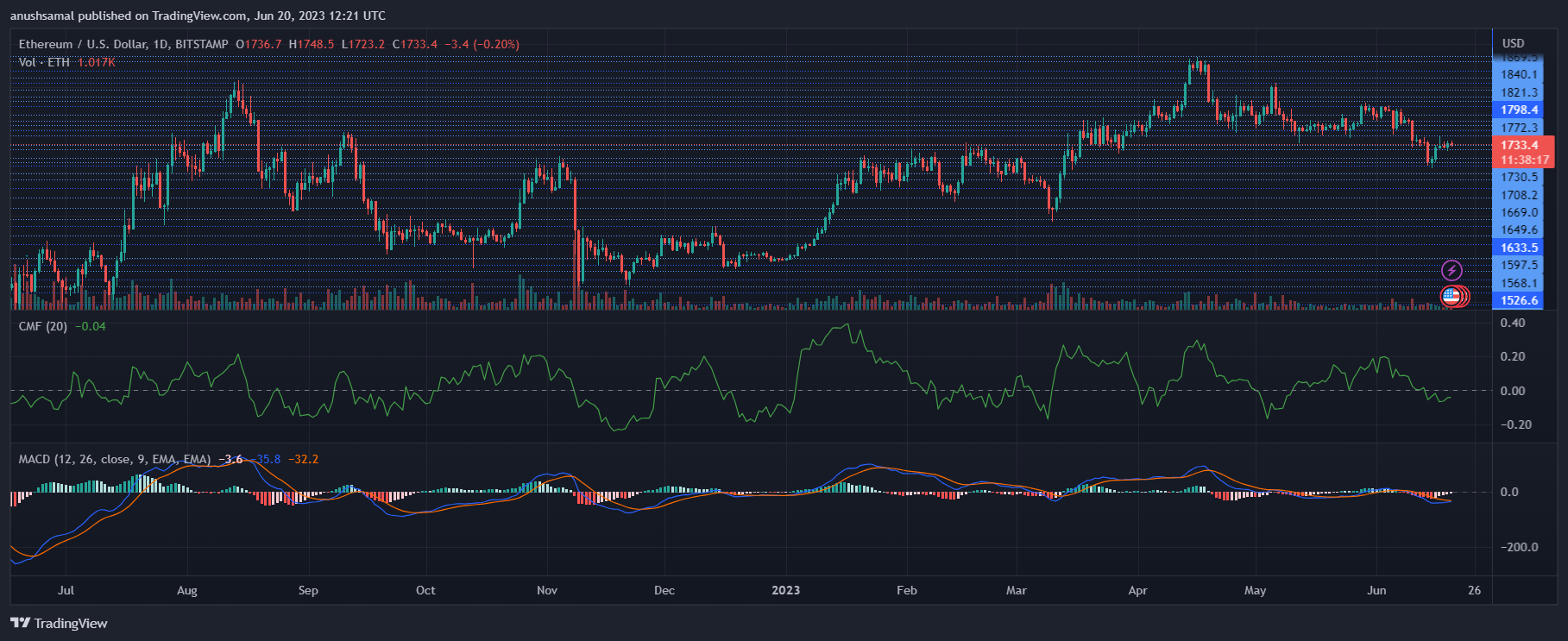Click the red 1733.4 current price label
Viewport: 1568px width, 641px height.
pos(1519,145)
